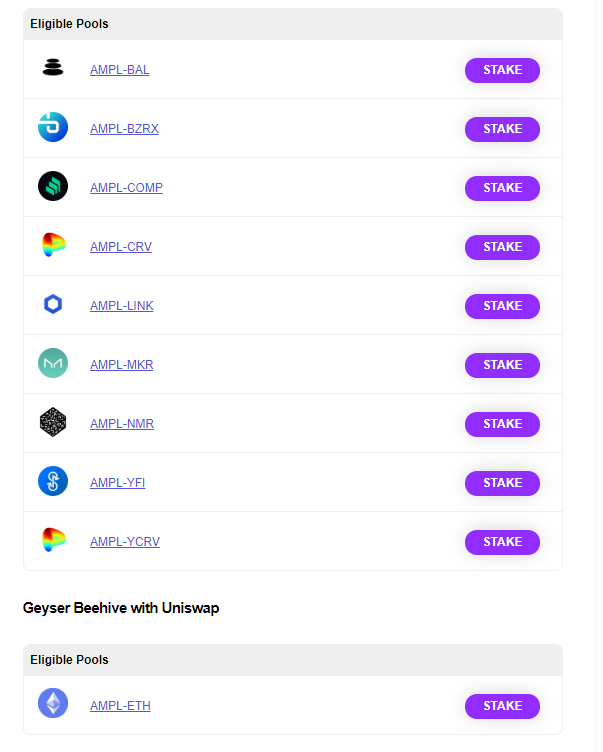603x752 pixels.
Task: Stake in the AMPL-YFI pool
Action: [x=502, y=483]
